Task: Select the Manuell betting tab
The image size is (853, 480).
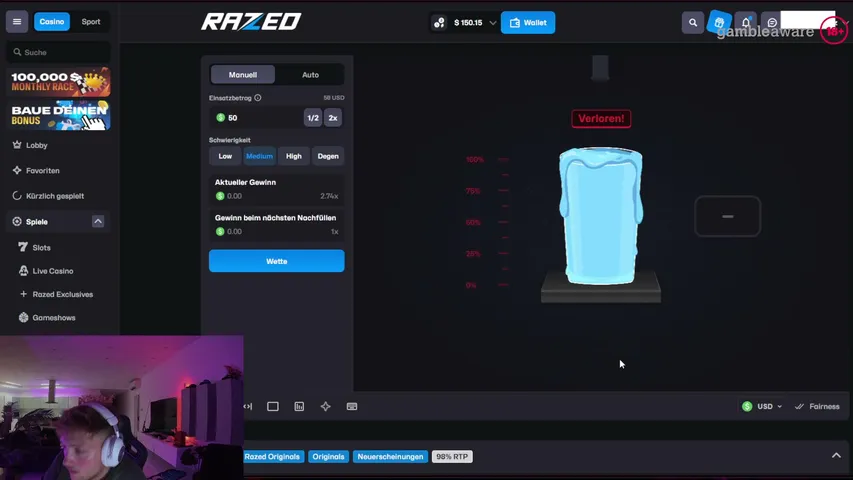Action: [243, 75]
